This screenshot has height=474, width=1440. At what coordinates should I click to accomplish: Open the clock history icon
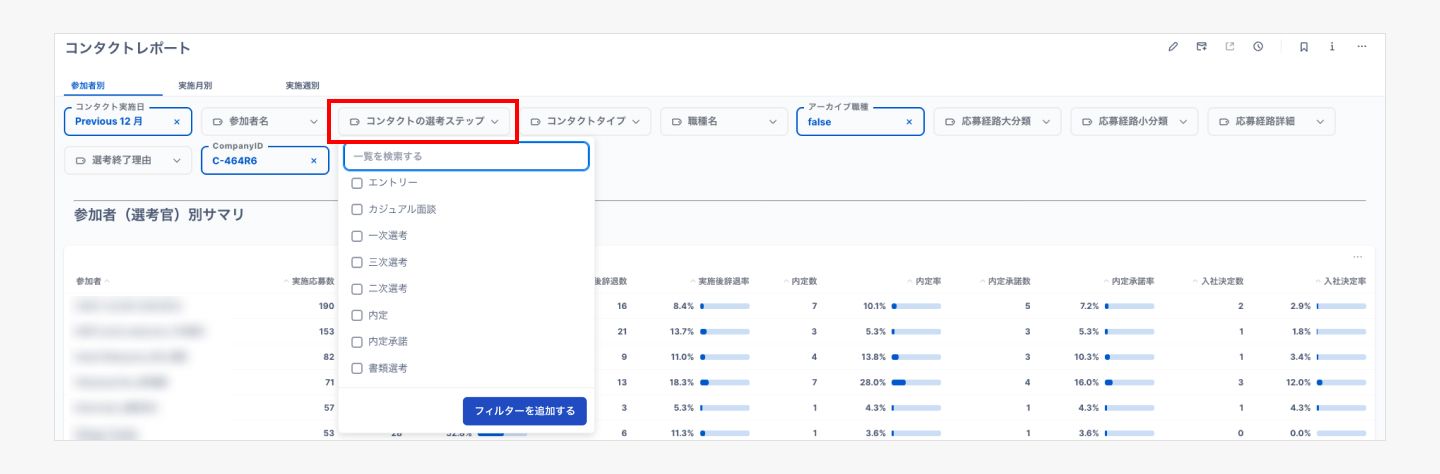coord(1258,47)
